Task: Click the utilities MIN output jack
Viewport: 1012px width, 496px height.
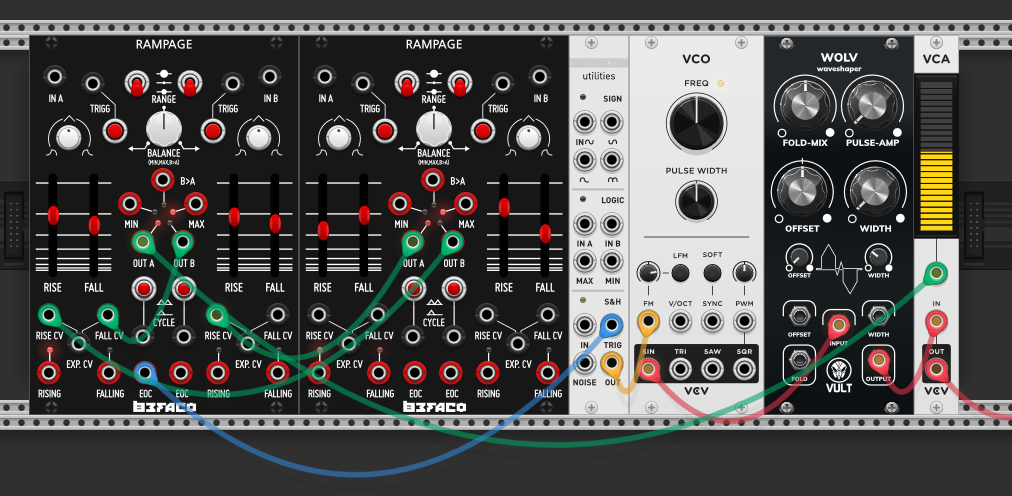Action: click(612, 261)
